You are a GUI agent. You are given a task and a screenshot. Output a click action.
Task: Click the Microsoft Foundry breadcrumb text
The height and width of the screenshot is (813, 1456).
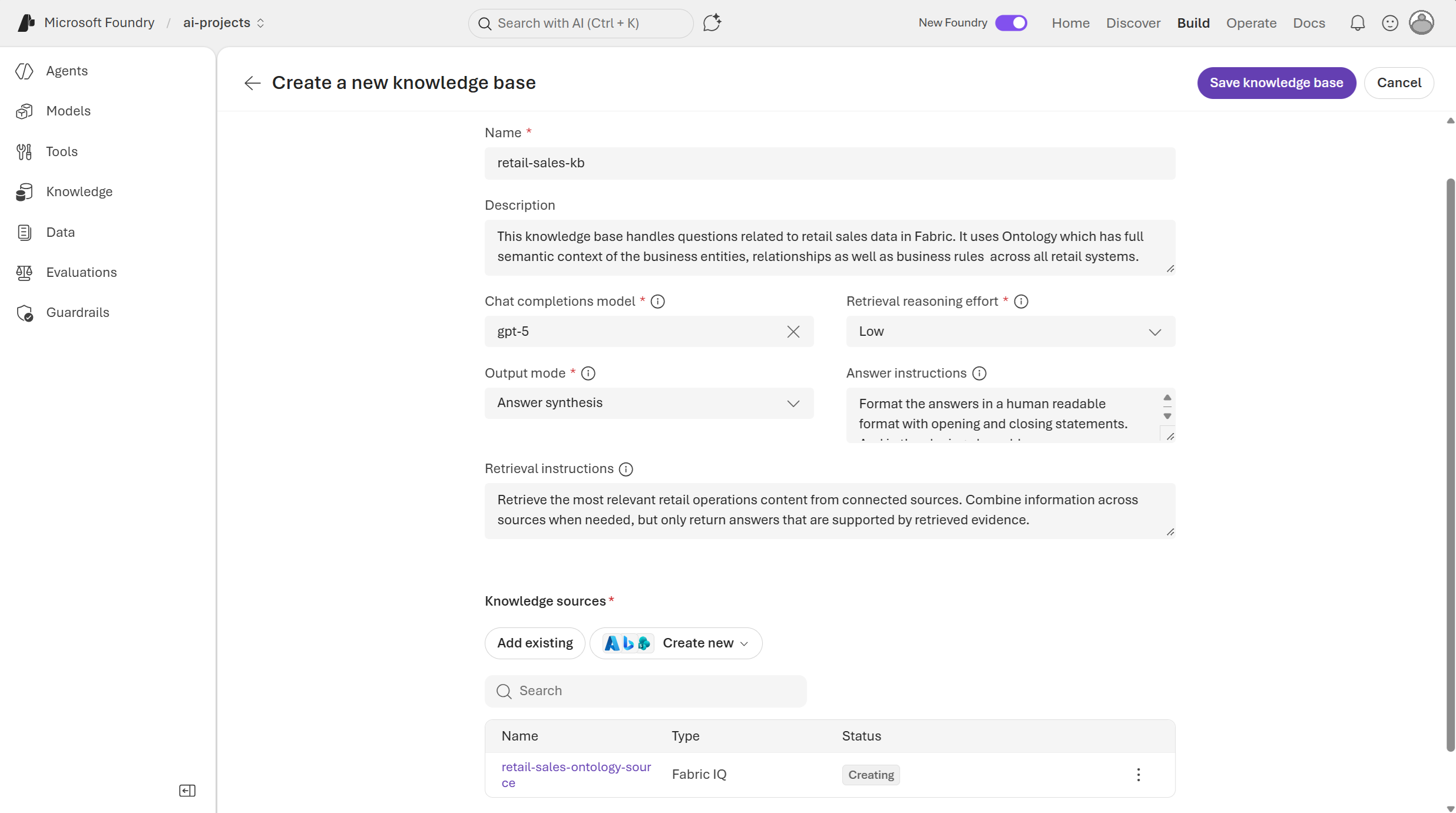(x=99, y=23)
